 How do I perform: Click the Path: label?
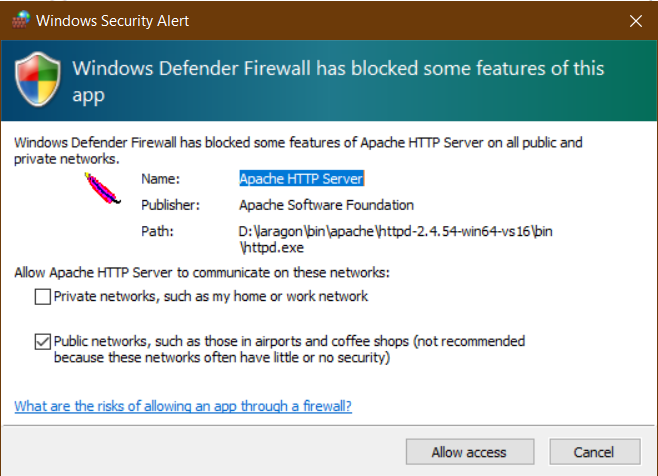click(x=157, y=231)
